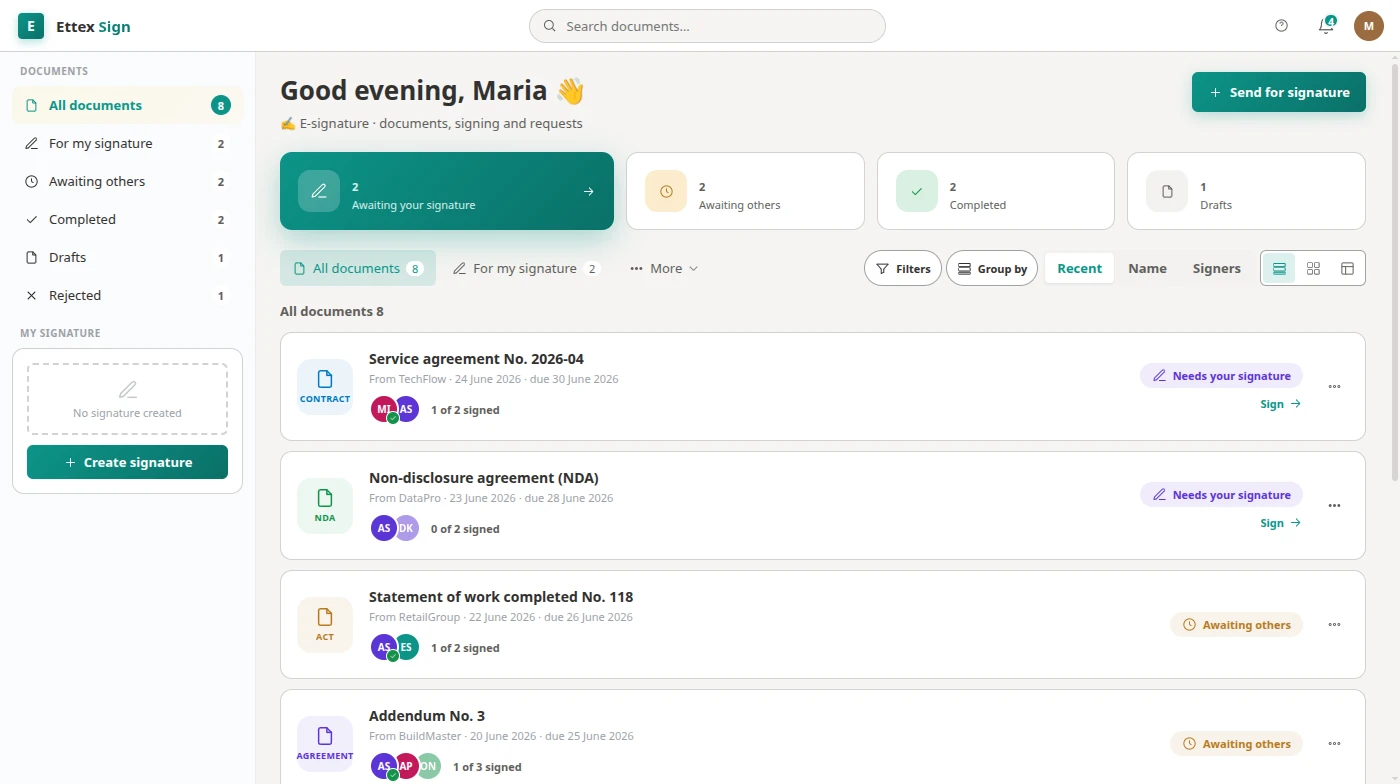Focus the Search documents field
The width and height of the screenshot is (1400, 784).
(707, 26)
